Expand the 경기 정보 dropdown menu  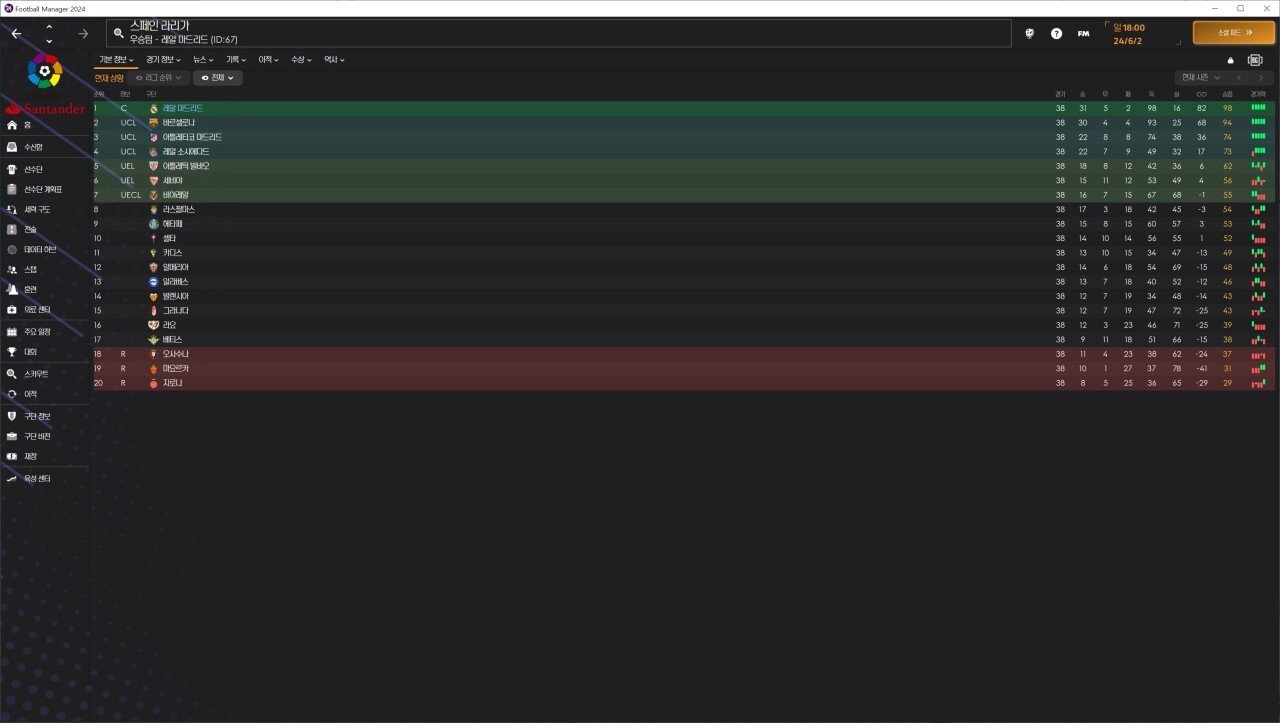coord(163,60)
